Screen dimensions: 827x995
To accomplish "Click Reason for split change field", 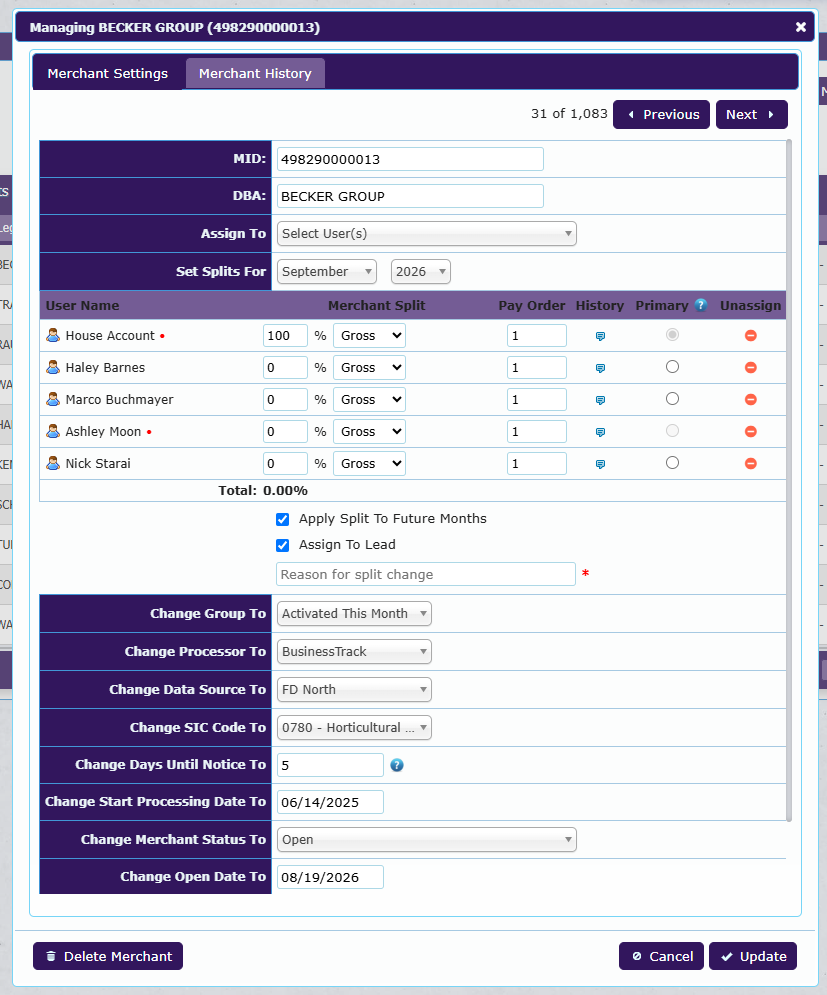I will (426, 574).
